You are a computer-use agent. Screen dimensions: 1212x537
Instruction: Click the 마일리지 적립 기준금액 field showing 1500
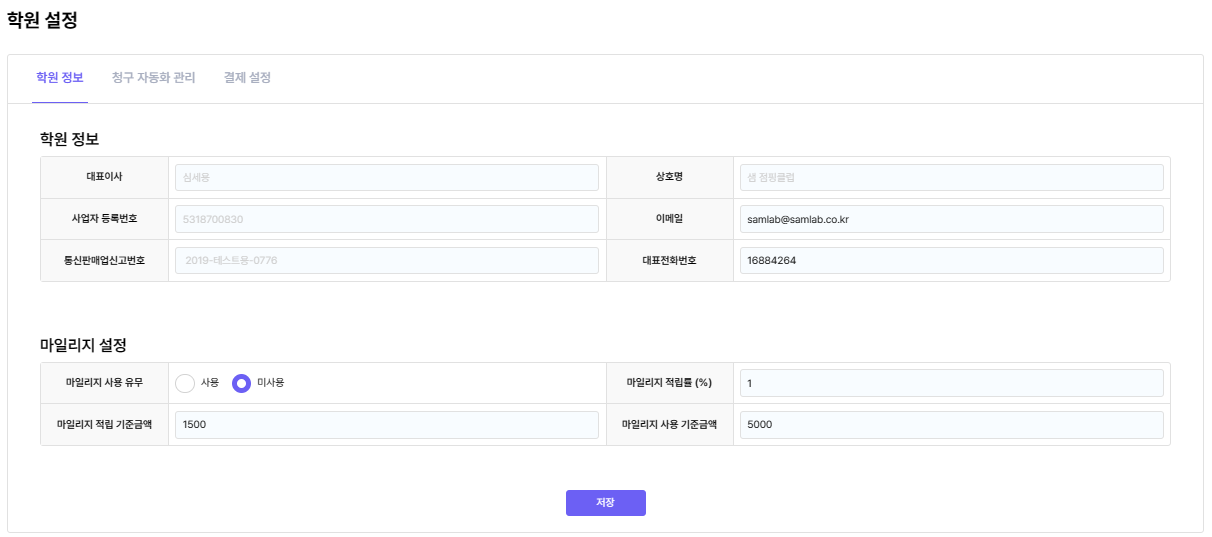[x=387, y=424]
